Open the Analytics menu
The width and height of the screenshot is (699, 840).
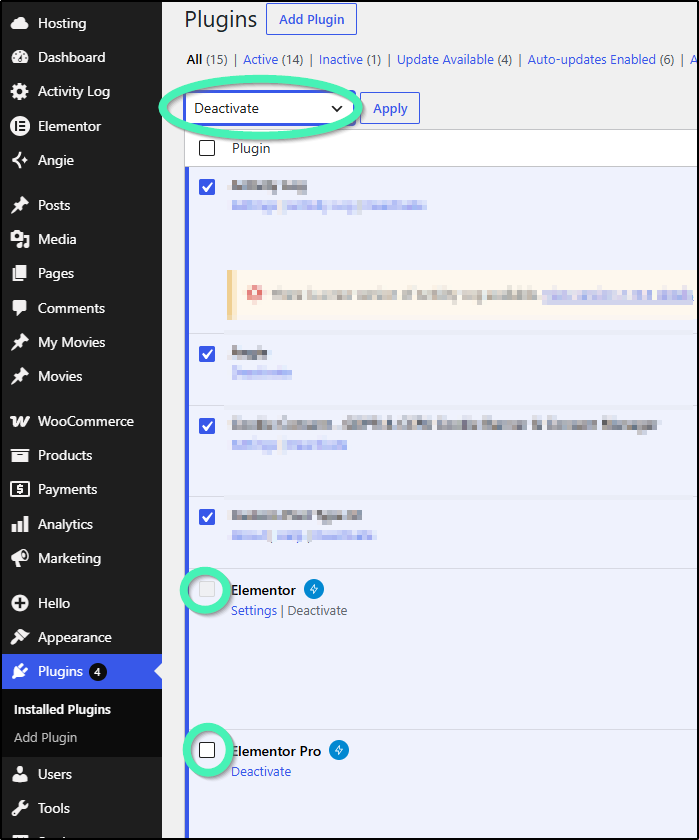[x=81, y=524]
